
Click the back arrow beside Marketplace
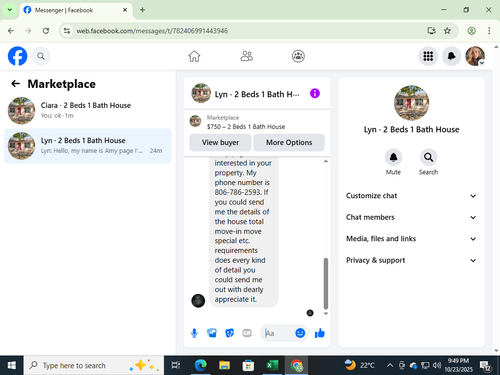point(15,84)
